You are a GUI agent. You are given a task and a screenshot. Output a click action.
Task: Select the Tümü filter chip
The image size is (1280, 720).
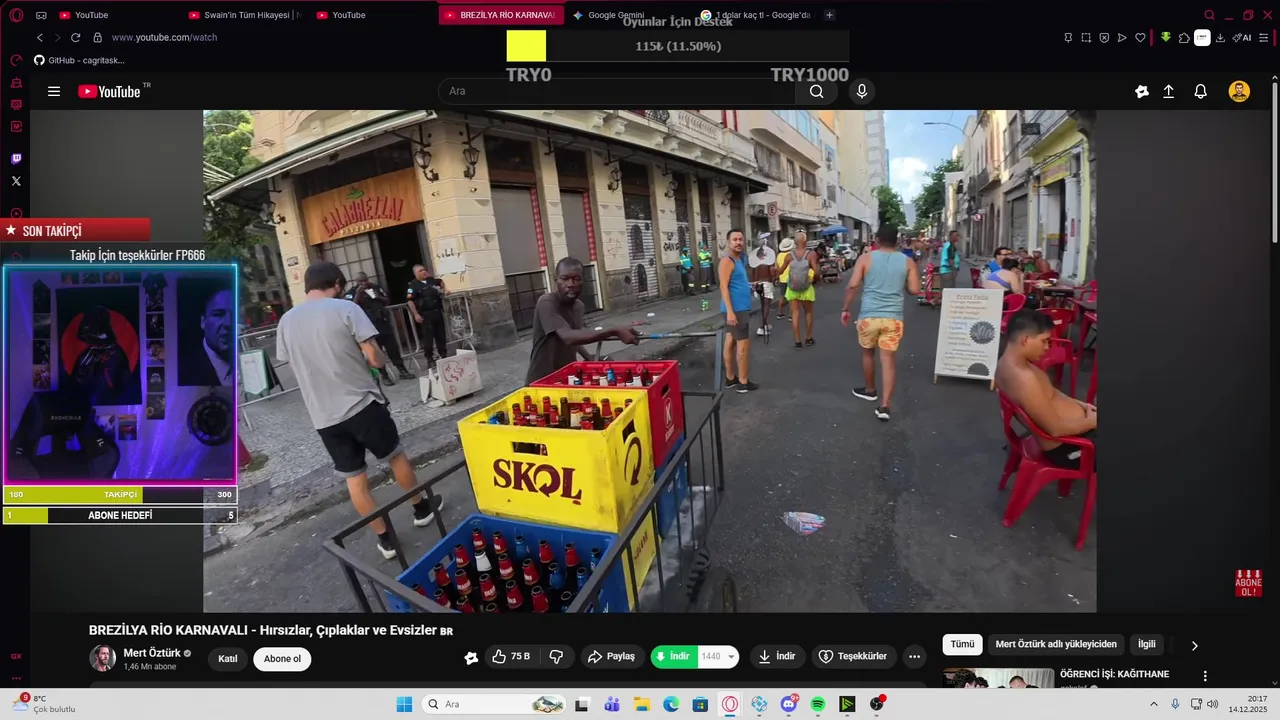(x=962, y=644)
